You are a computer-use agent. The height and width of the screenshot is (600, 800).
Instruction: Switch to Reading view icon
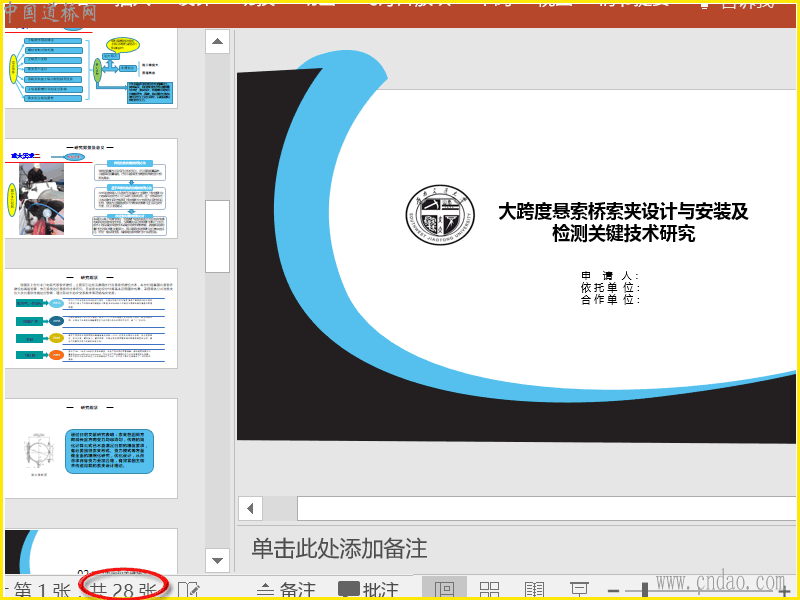click(534, 590)
